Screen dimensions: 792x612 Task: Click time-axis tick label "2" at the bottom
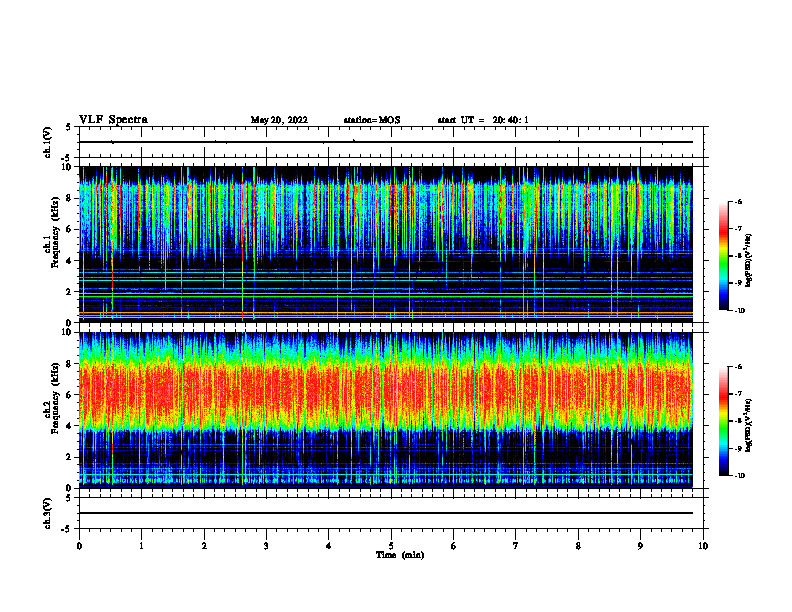[204, 546]
